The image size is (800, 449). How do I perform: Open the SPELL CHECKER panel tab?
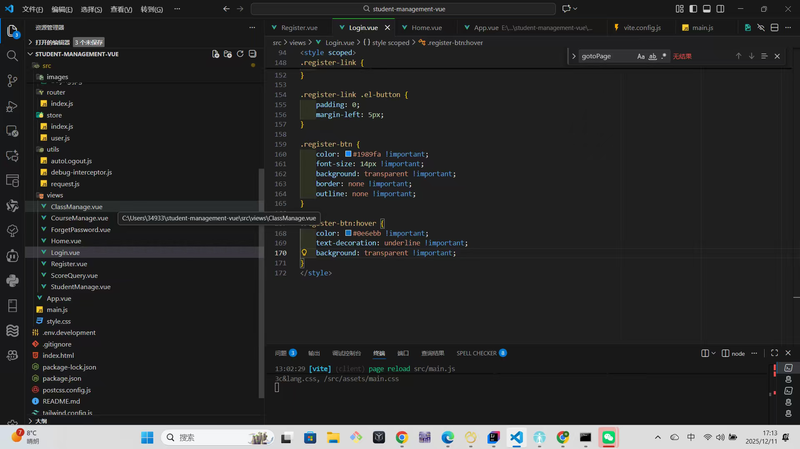477,353
